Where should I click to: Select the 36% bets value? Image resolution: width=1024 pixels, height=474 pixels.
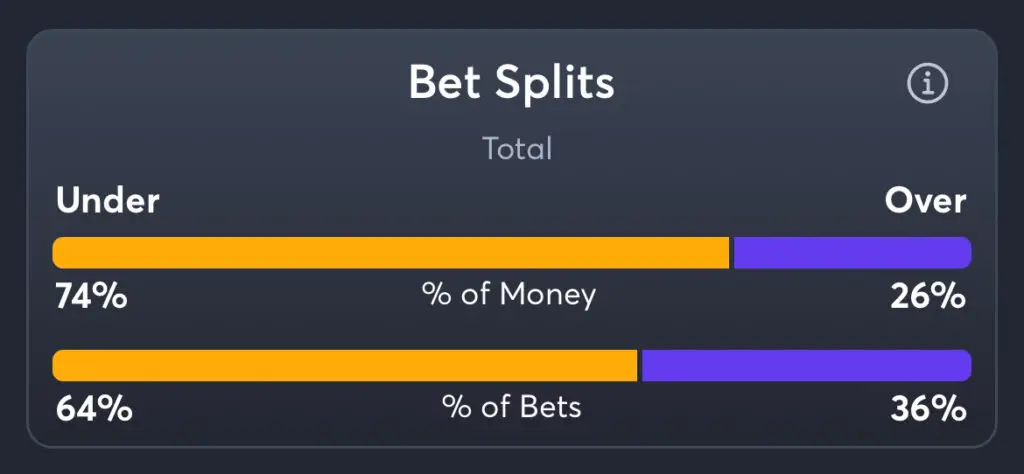click(x=928, y=409)
